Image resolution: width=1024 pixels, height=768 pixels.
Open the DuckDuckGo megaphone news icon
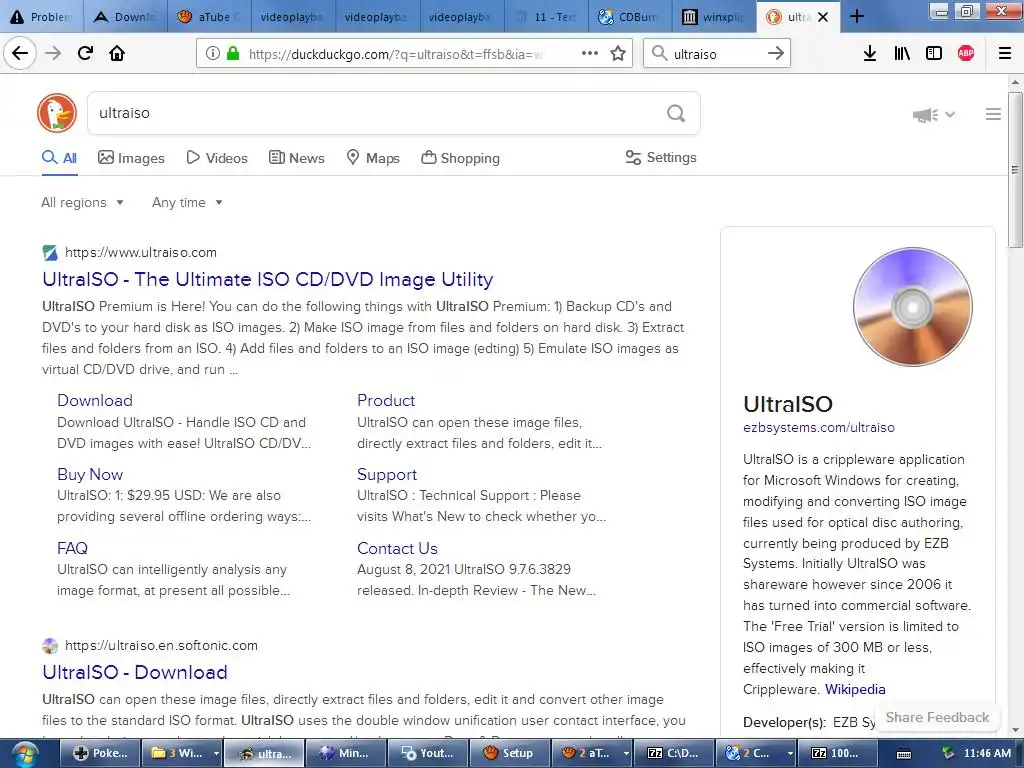pos(925,115)
